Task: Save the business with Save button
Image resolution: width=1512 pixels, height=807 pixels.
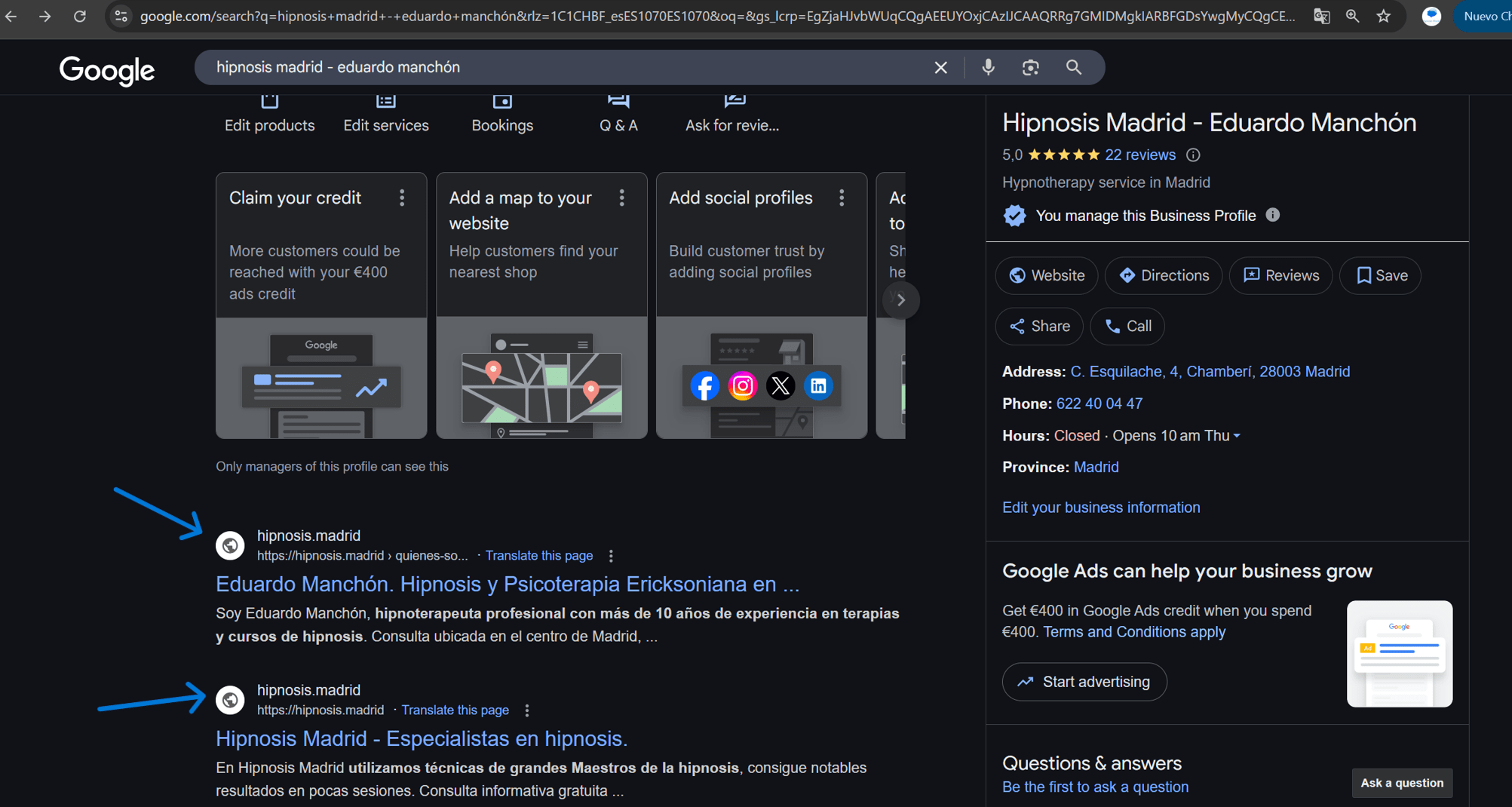Action: (x=1380, y=275)
